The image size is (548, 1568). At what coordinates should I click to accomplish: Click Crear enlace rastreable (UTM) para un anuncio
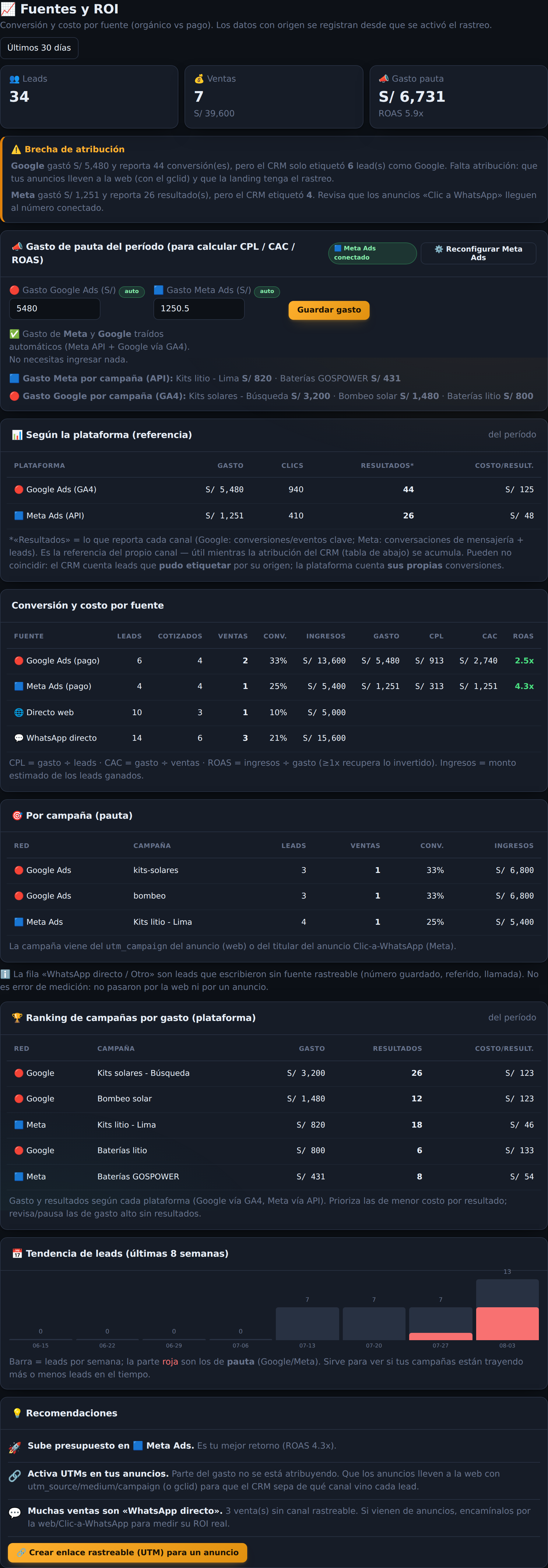coord(128,1552)
